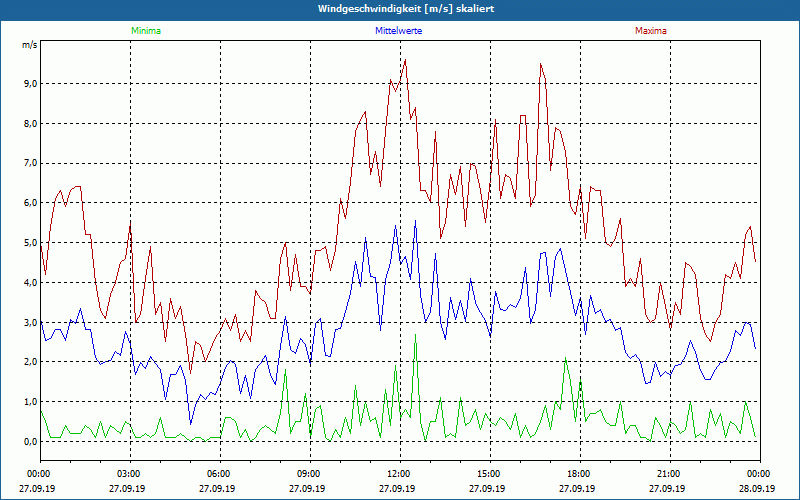Click the m/s unit label on the y-axis
This screenshot has height=500, width=800.
pyautogui.click(x=29, y=45)
